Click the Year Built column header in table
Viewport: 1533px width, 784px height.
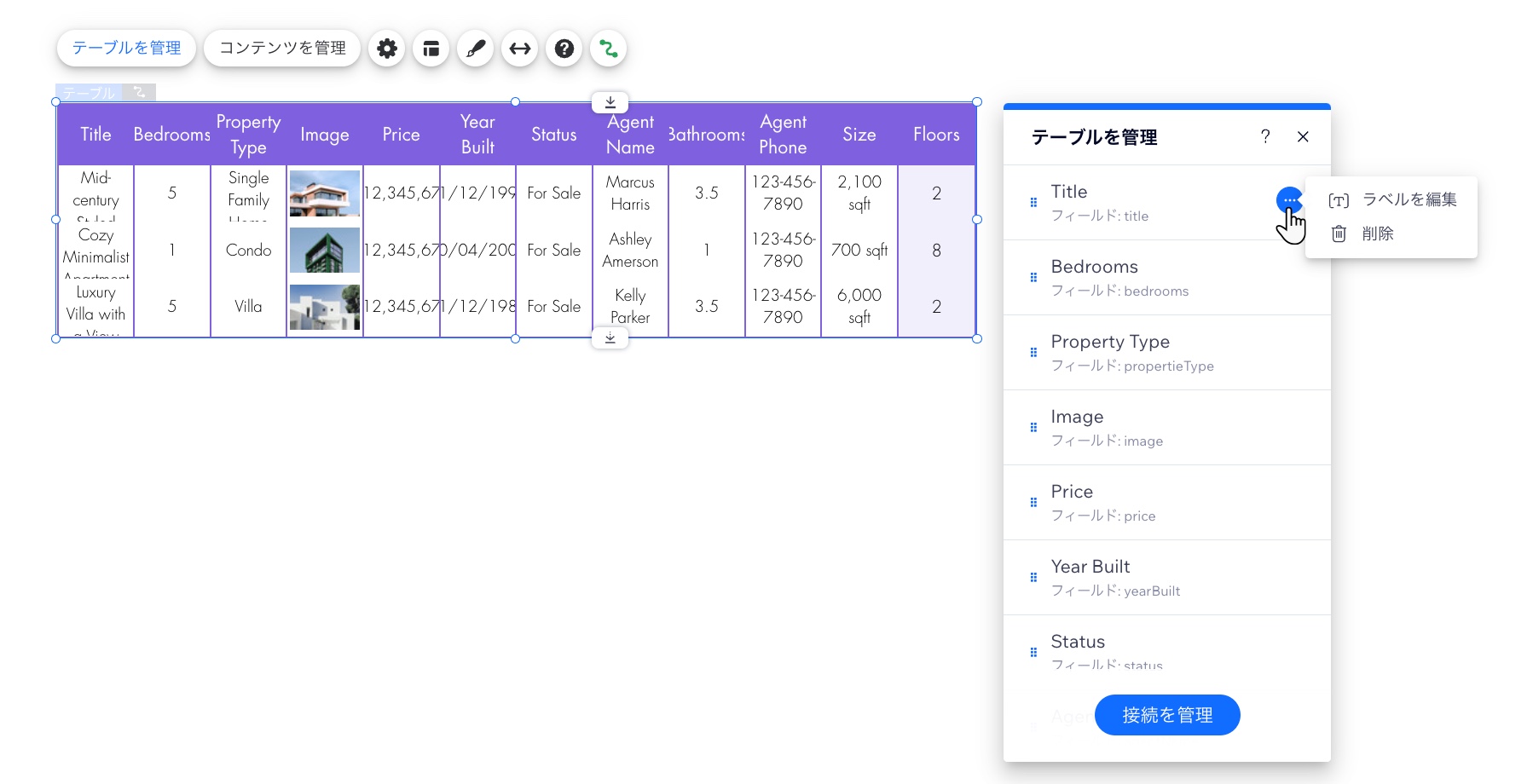pyautogui.click(x=477, y=135)
